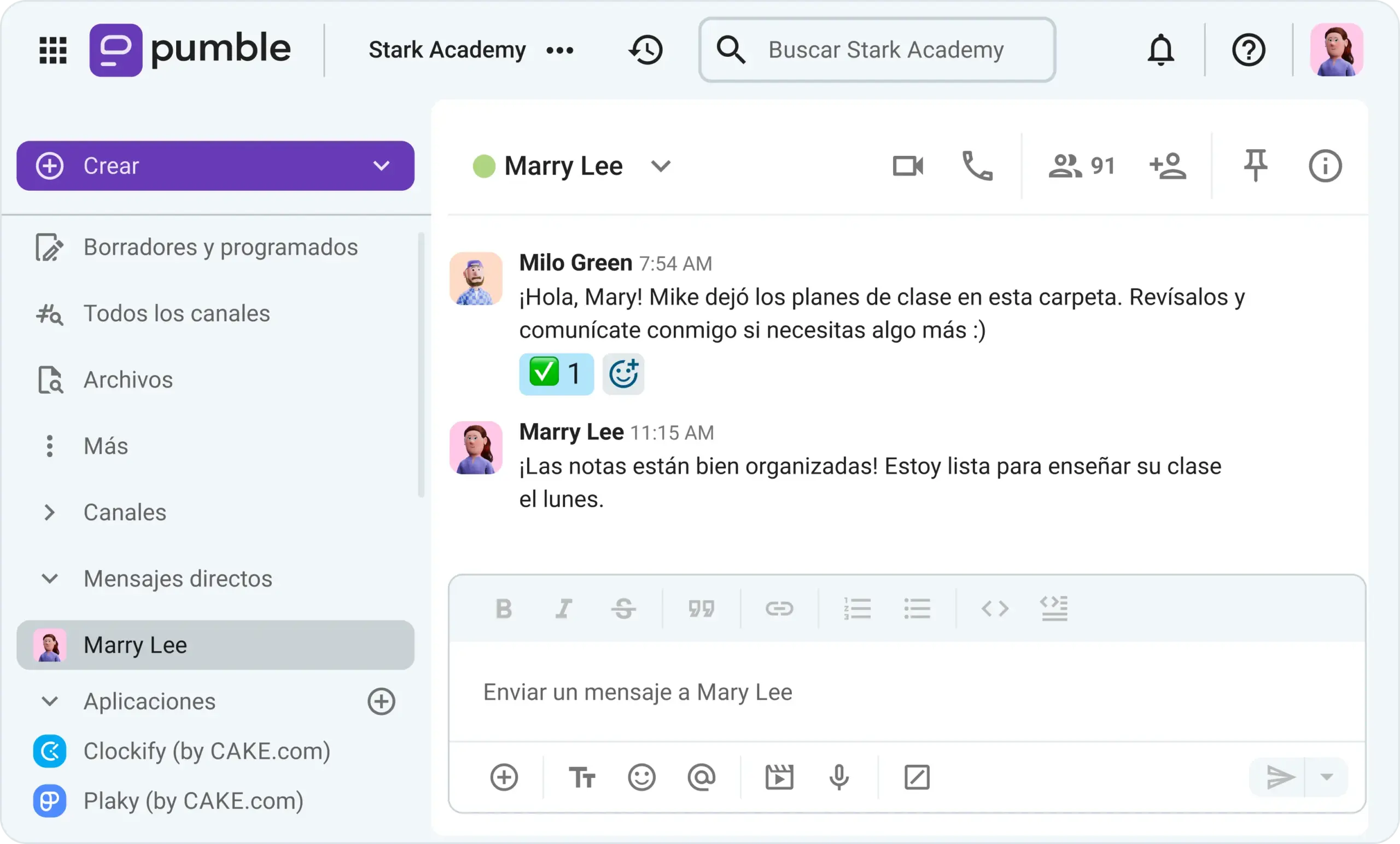The image size is (1400, 844).
Task: Toggle the checkmark reaction on Milo's message
Action: tap(556, 374)
